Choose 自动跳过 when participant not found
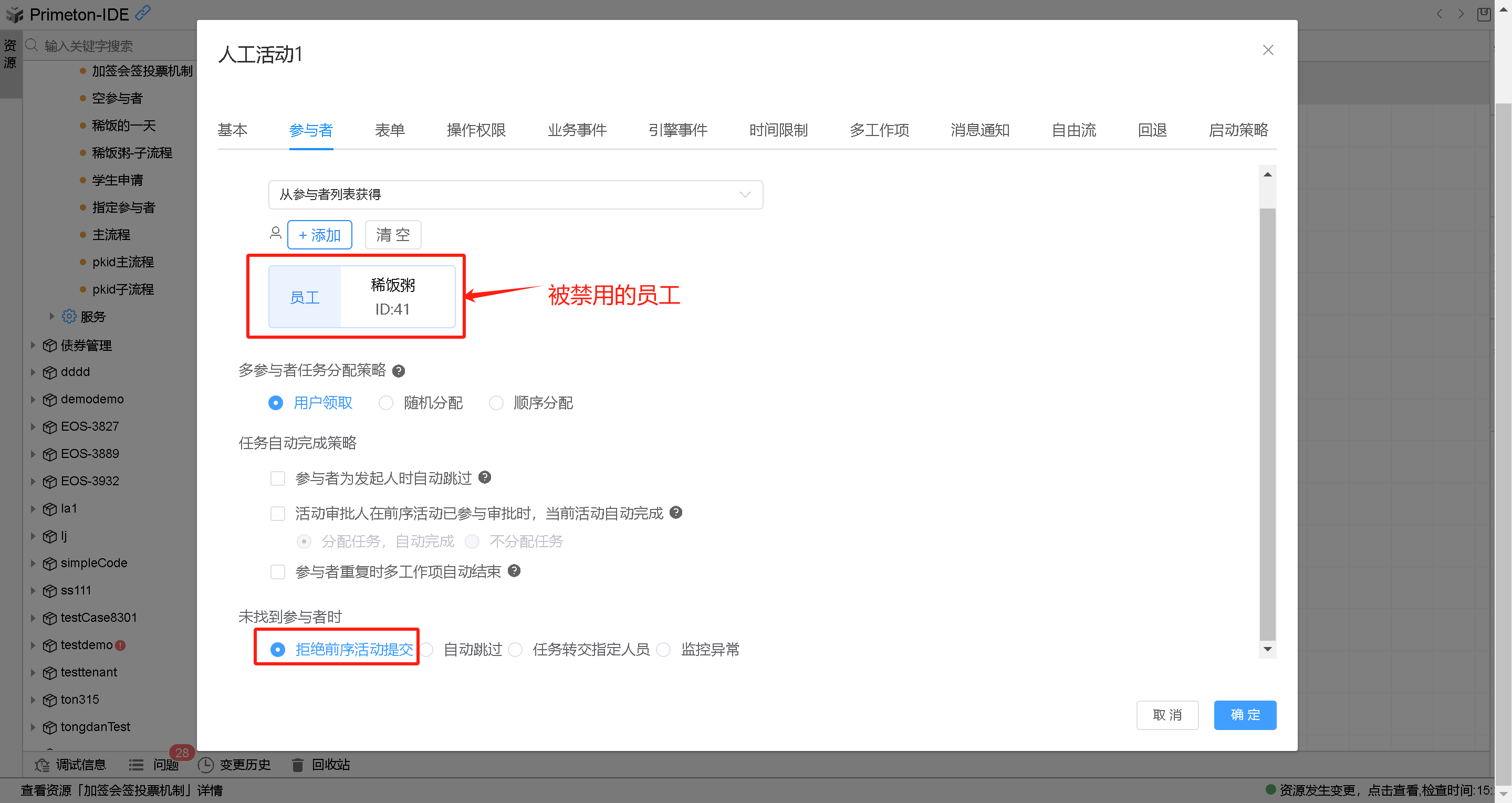The height and width of the screenshot is (803, 1512). 427,650
